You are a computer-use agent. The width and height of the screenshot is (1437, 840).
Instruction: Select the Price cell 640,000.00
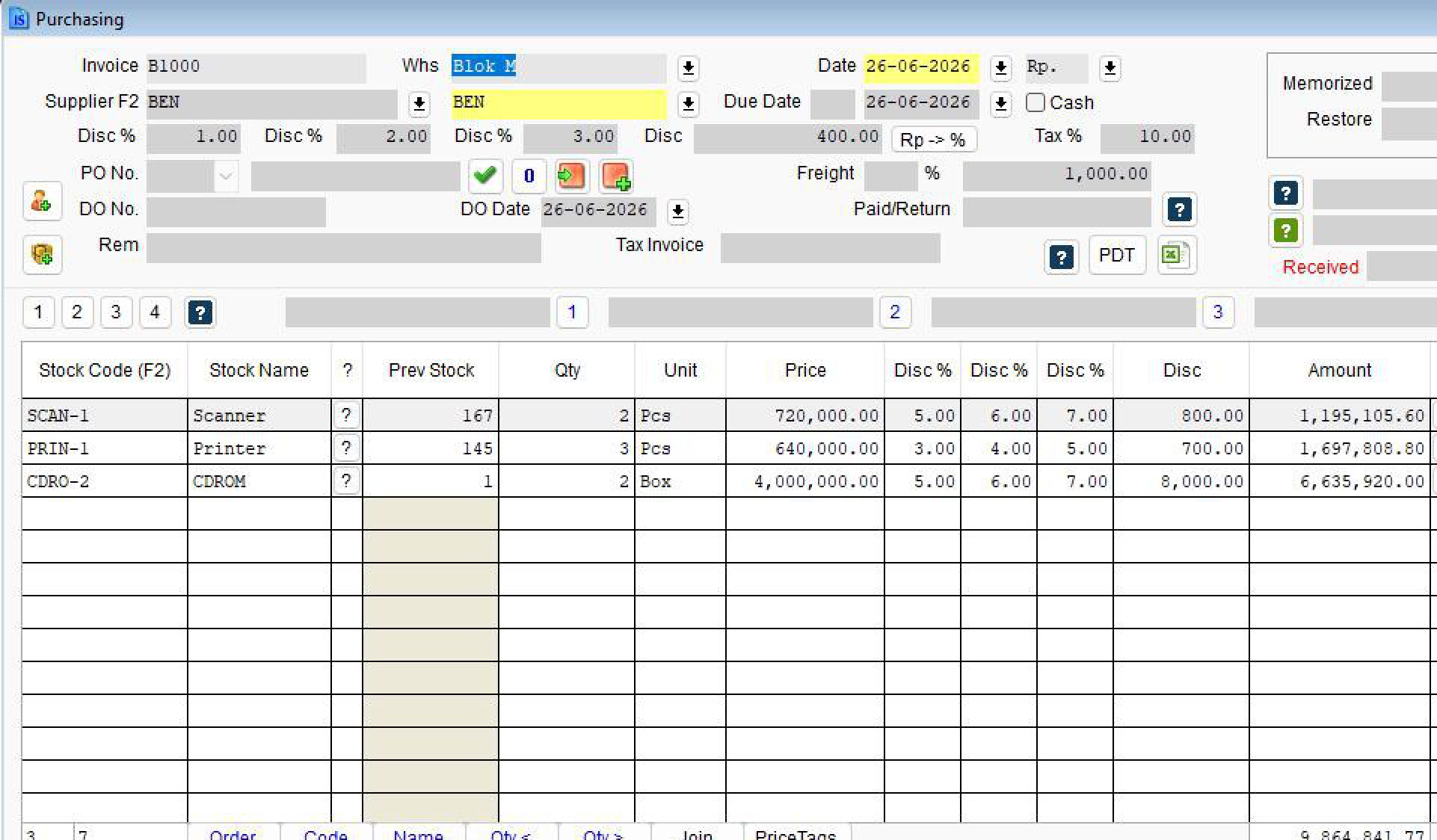pyautogui.click(x=804, y=448)
